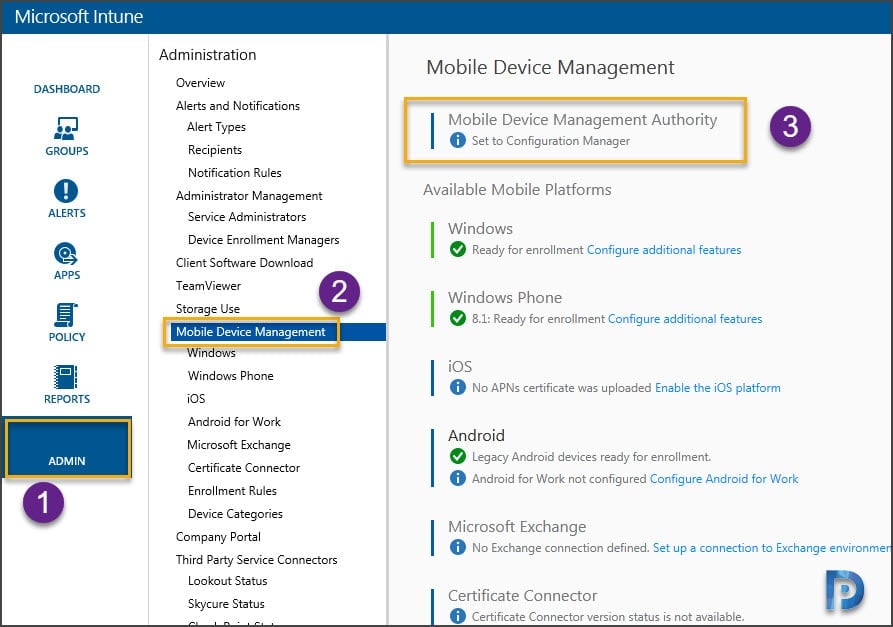The height and width of the screenshot is (627, 893).
Task: Click Configure additional features for Windows Phone
Action: (685, 319)
